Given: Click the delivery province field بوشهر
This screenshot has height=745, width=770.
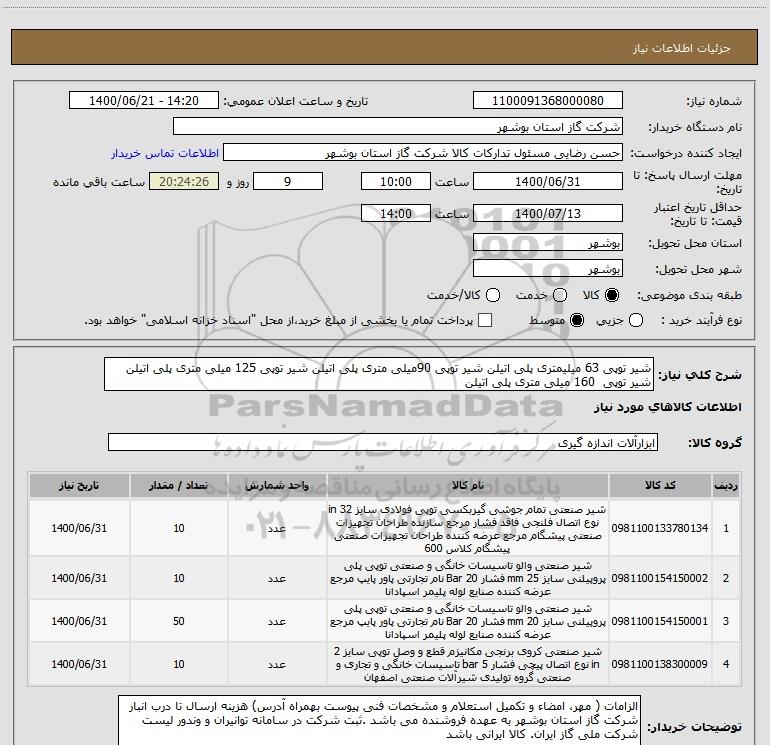Looking at the screenshot, I should click(548, 242).
